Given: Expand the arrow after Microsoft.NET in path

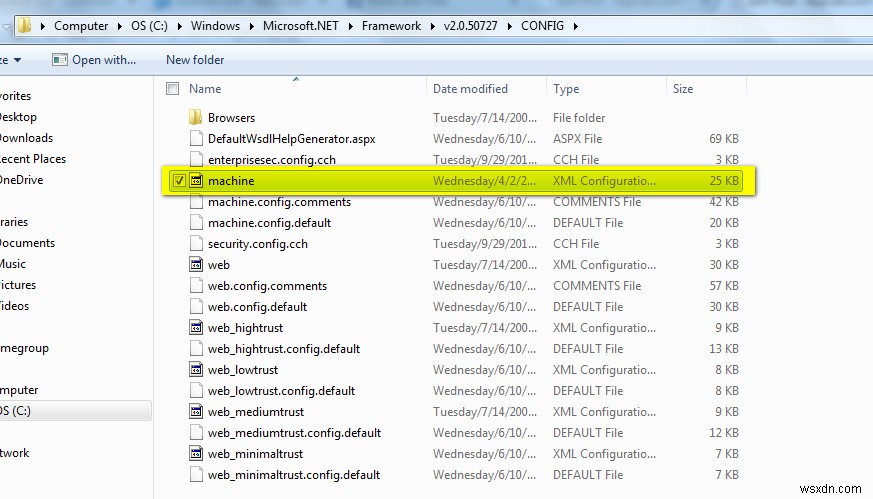Looking at the screenshot, I should pos(350,26).
